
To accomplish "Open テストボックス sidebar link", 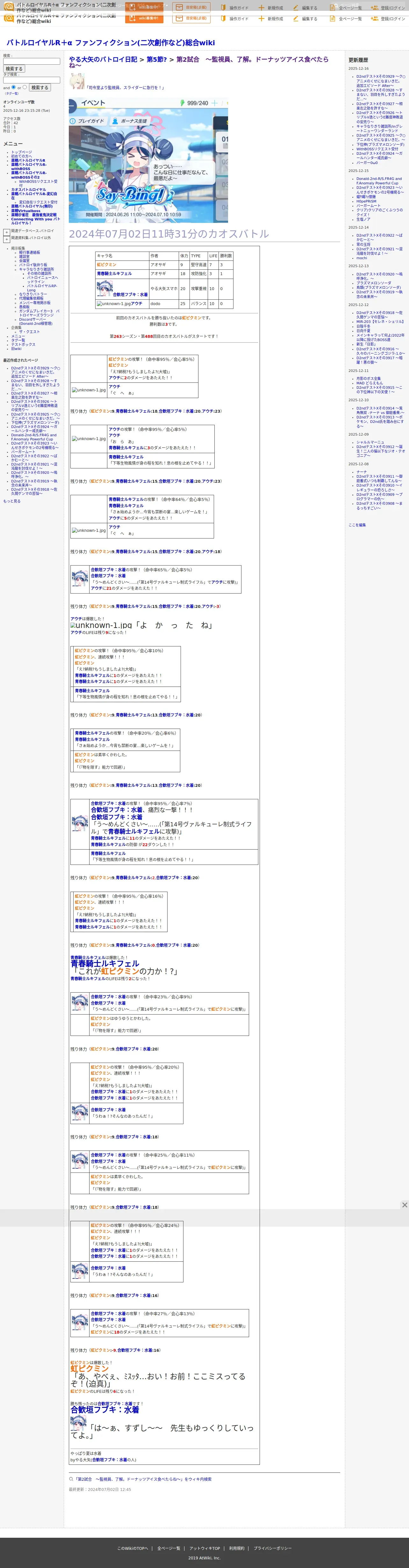I will 23,345.
